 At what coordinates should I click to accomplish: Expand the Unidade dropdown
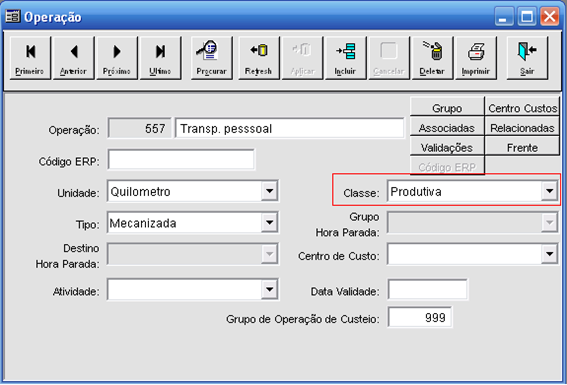[x=269, y=191]
